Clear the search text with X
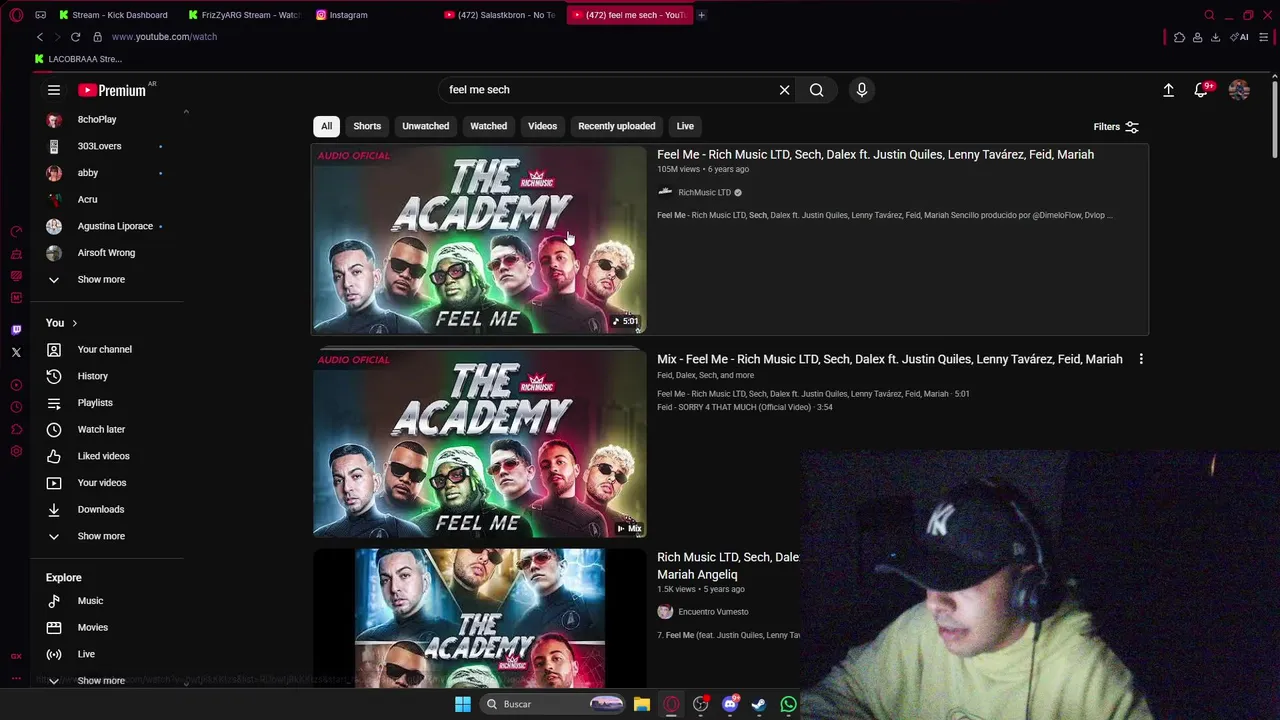Image resolution: width=1280 pixels, height=720 pixels. [785, 90]
